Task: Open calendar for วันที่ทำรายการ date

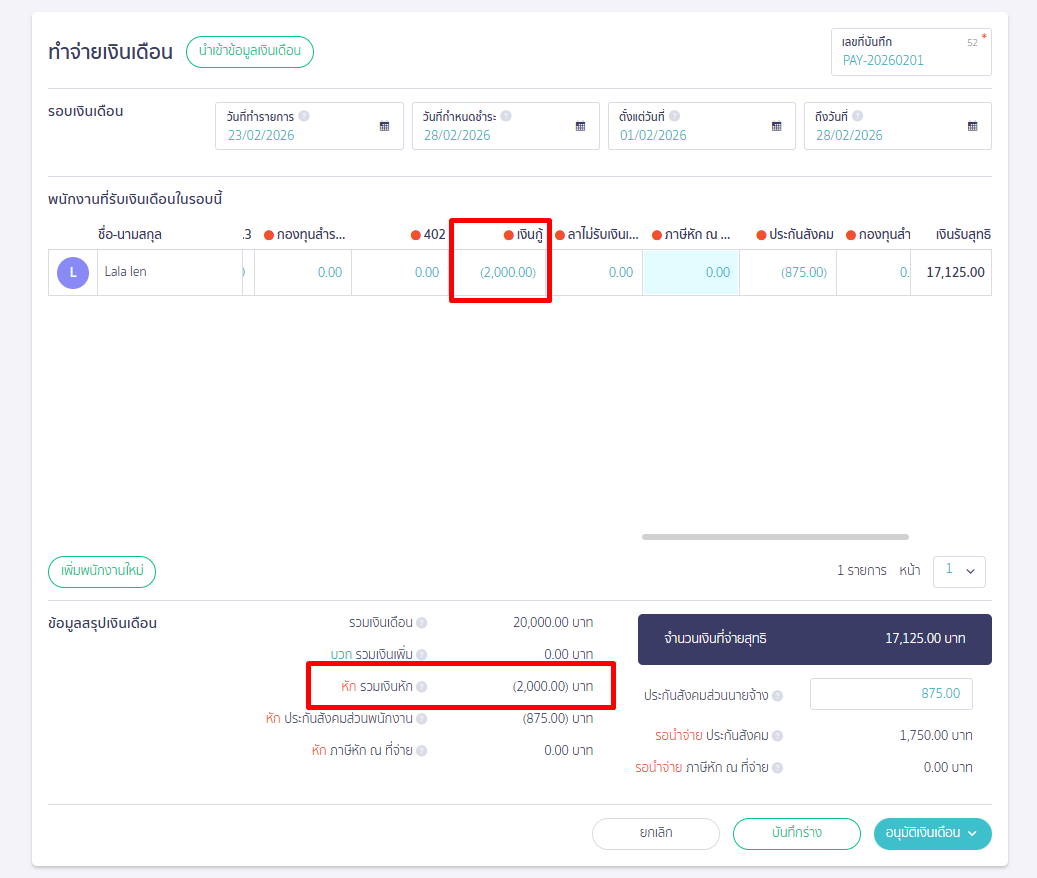Action: pyautogui.click(x=384, y=127)
